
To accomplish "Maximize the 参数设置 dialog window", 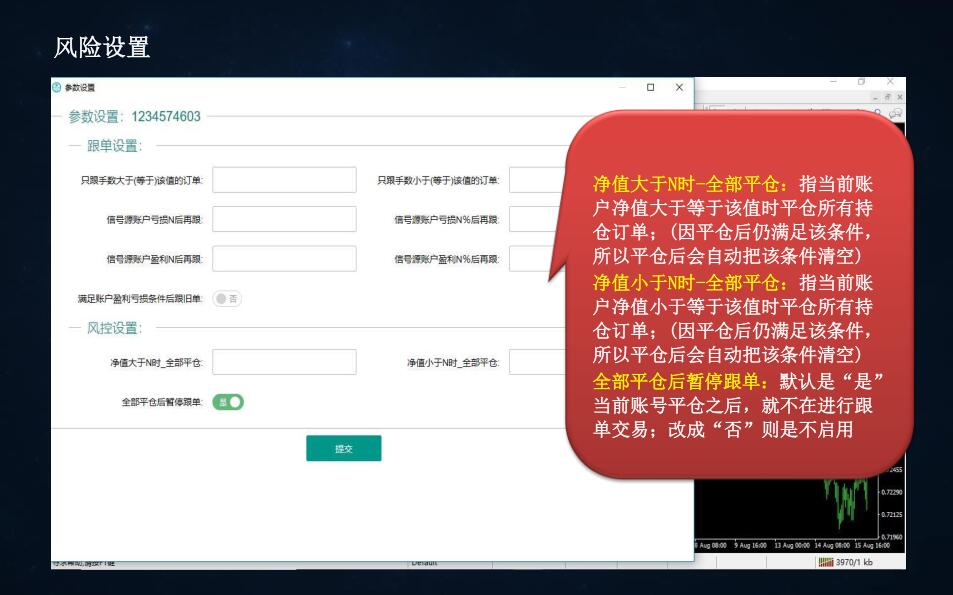I will click(650, 88).
